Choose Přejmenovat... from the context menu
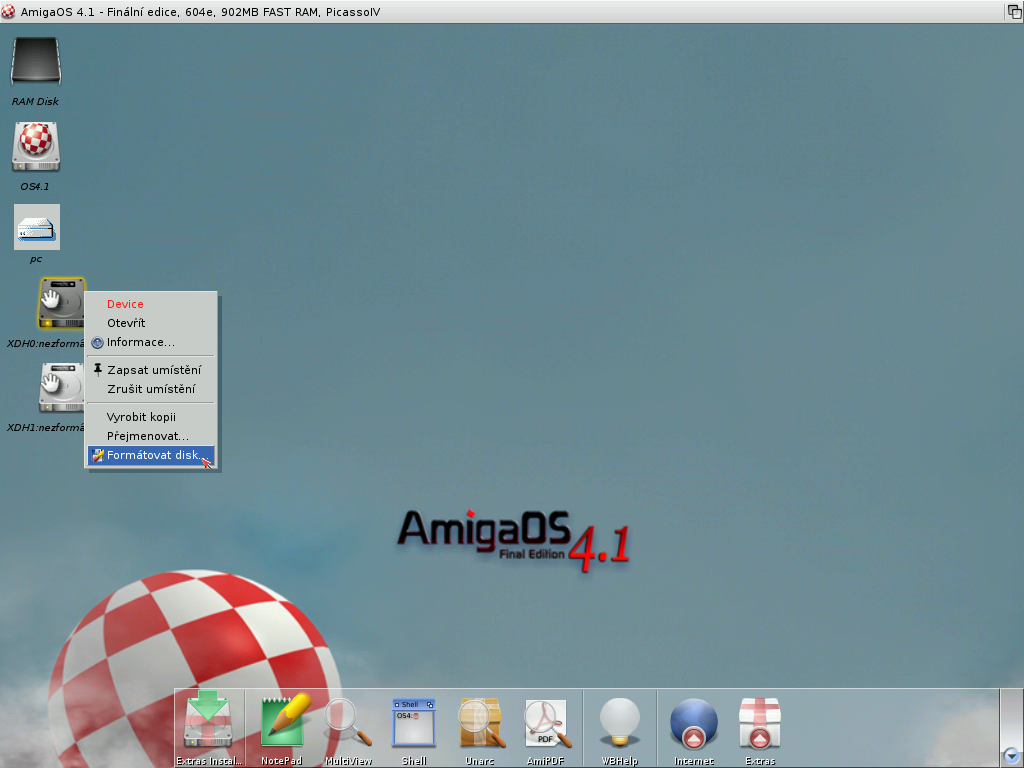Viewport: 1024px width, 768px height. [x=151, y=436]
